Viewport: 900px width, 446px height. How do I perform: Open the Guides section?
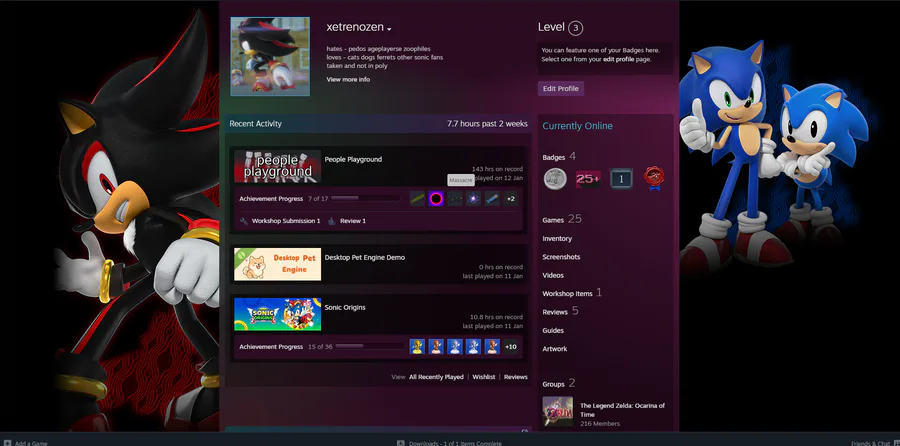[553, 331]
